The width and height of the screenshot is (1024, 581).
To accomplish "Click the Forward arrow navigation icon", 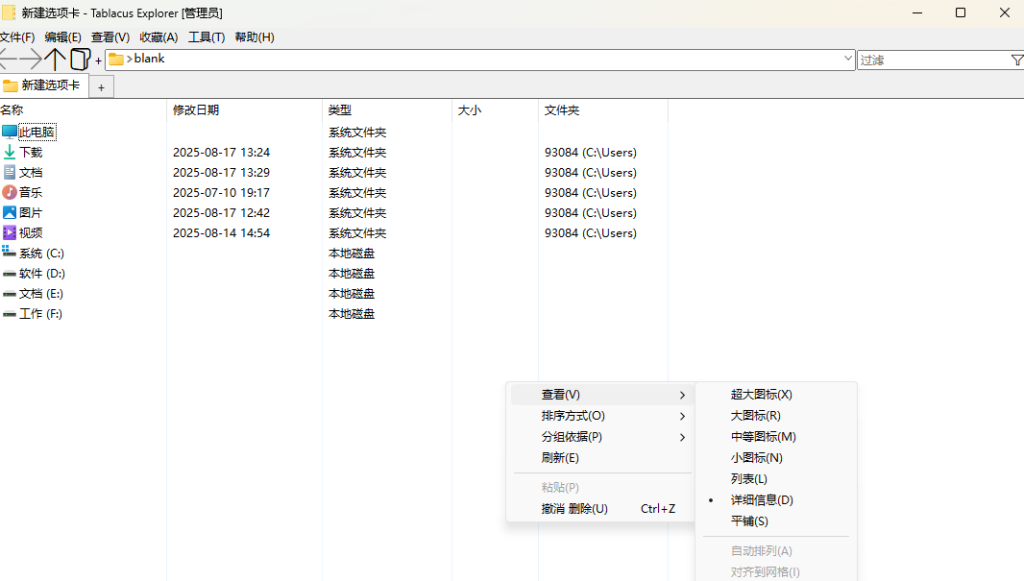I will point(32,60).
